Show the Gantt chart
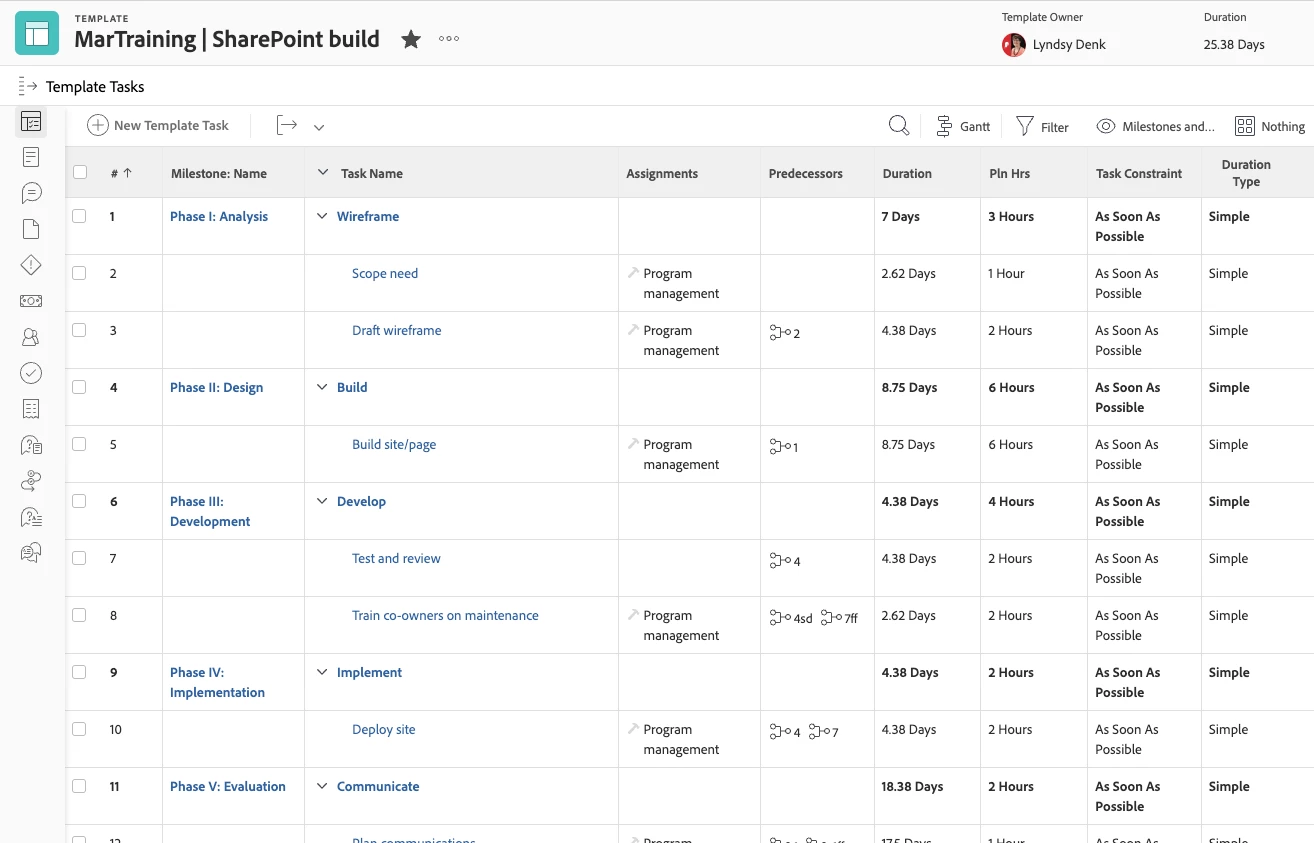Image resolution: width=1314 pixels, height=843 pixels. [x=963, y=126]
